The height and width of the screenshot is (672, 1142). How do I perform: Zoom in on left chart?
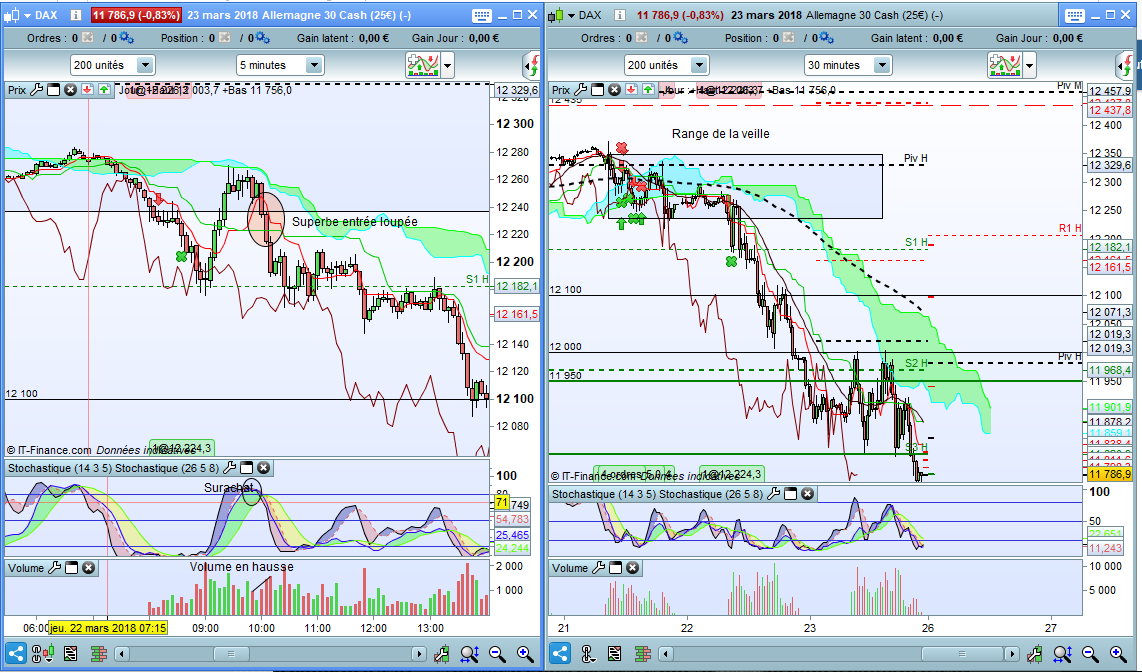[524, 654]
